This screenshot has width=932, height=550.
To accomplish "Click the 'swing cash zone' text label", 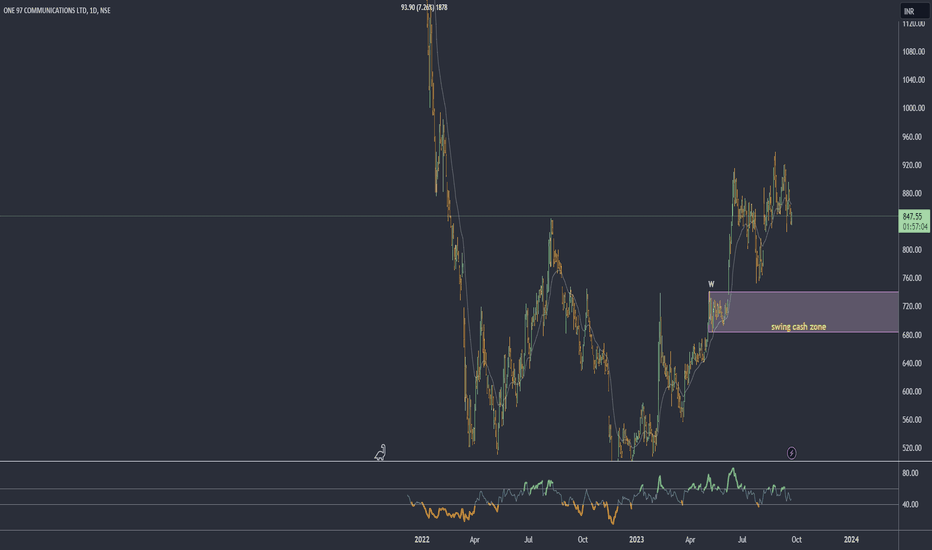I will tap(798, 326).
